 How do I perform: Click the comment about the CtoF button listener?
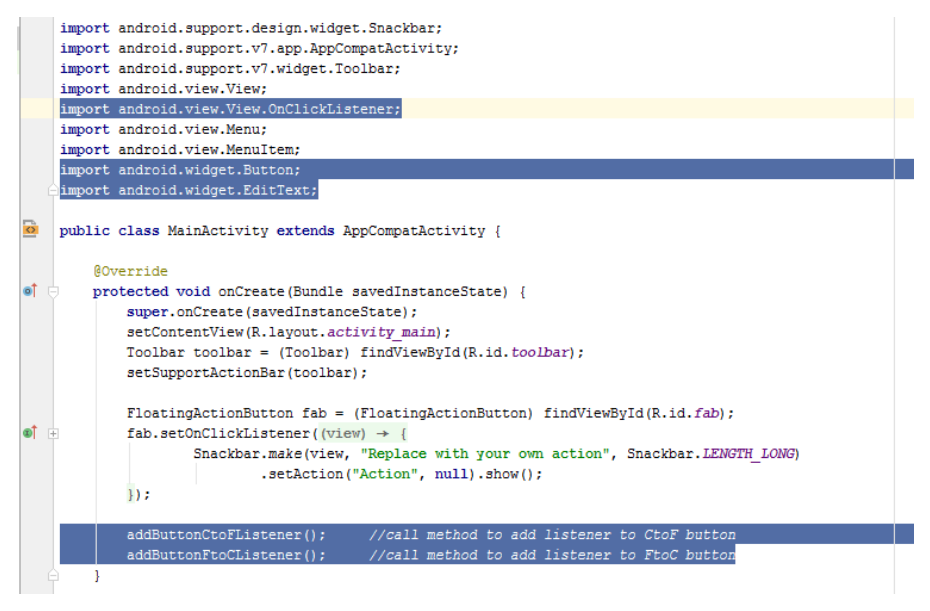(x=552, y=534)
